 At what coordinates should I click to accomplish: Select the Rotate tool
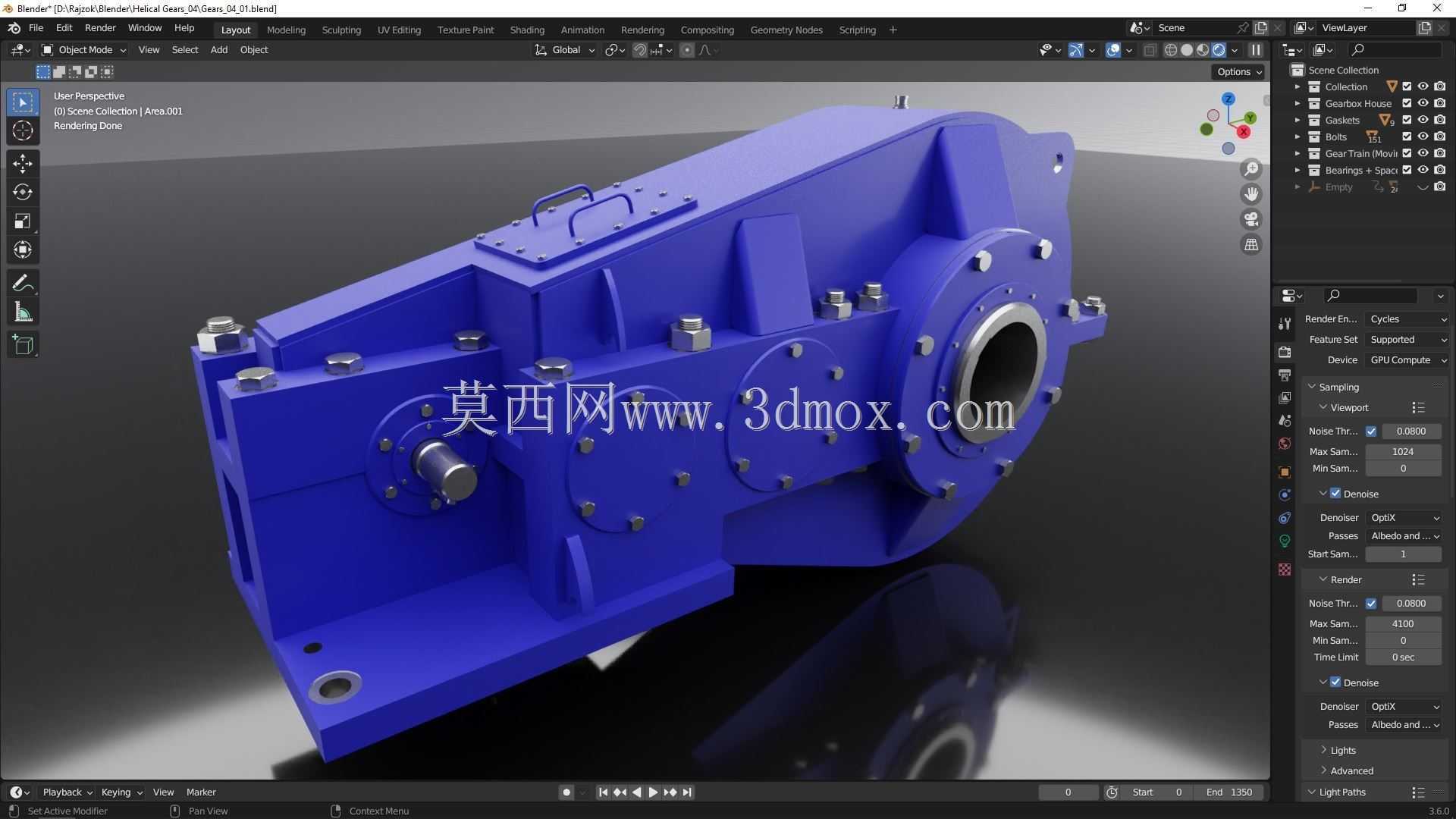[x=23, y=192]
